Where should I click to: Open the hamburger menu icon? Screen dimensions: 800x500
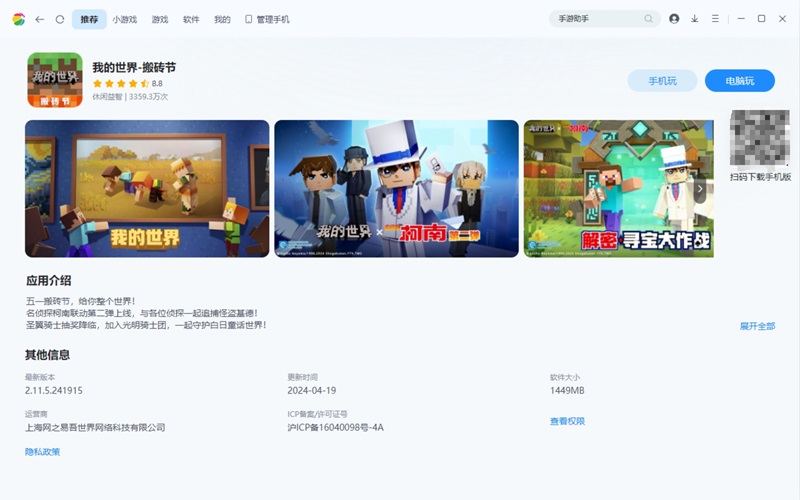[x=714, y=19]
